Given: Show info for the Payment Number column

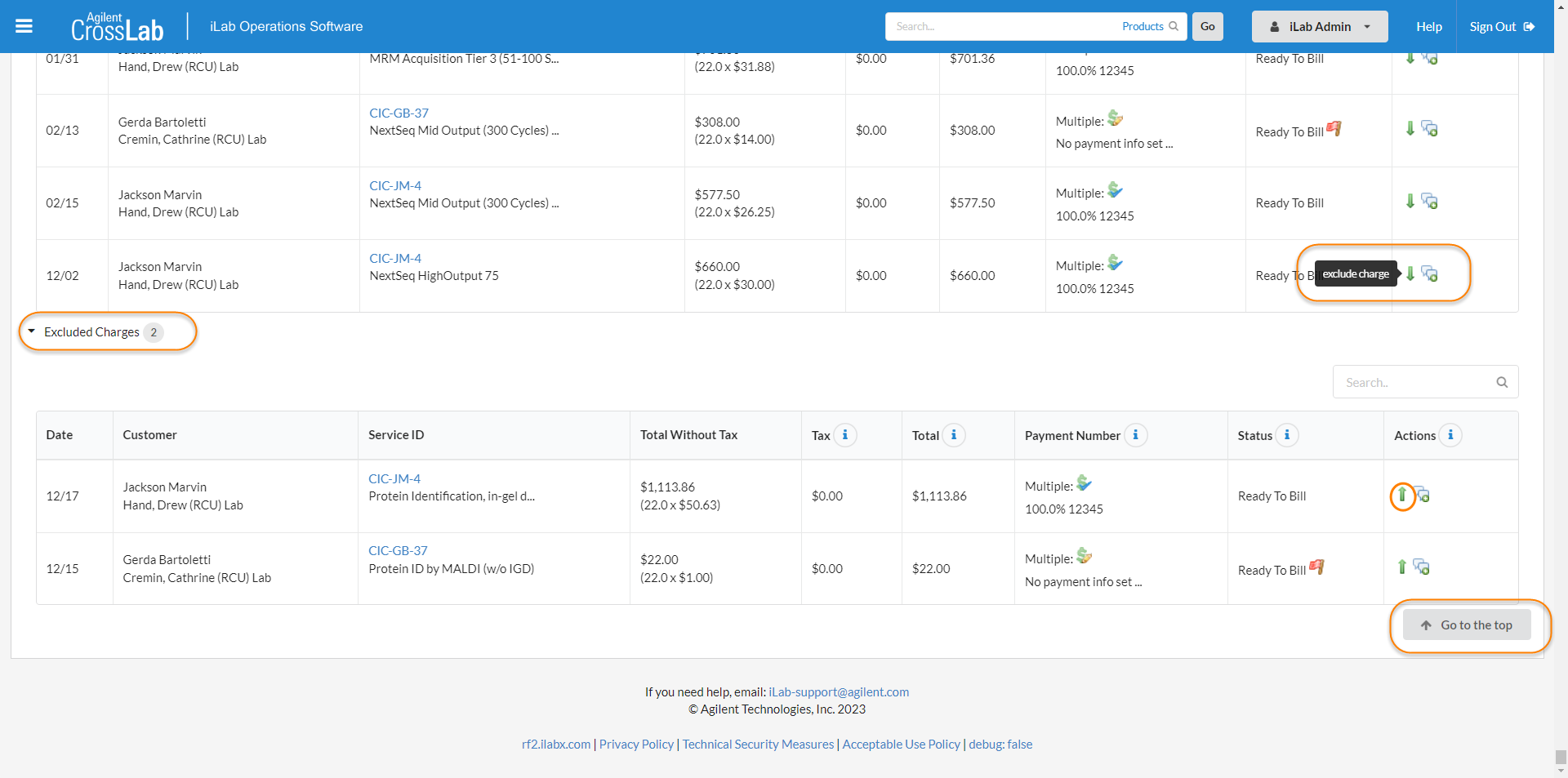Looking at the screenshot, I should [x=1136, y=435].
